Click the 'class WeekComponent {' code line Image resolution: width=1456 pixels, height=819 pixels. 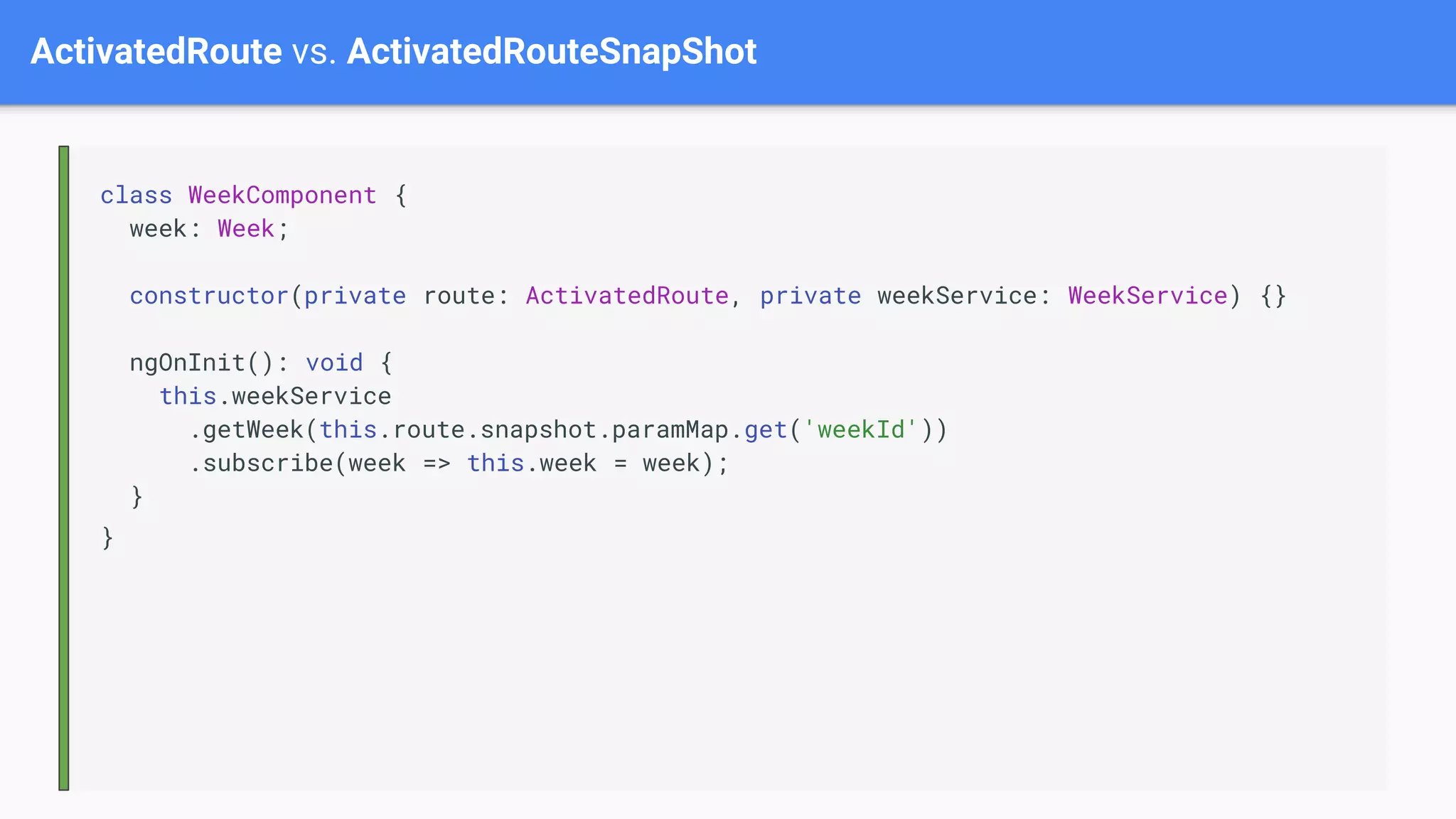click(254, 196)
